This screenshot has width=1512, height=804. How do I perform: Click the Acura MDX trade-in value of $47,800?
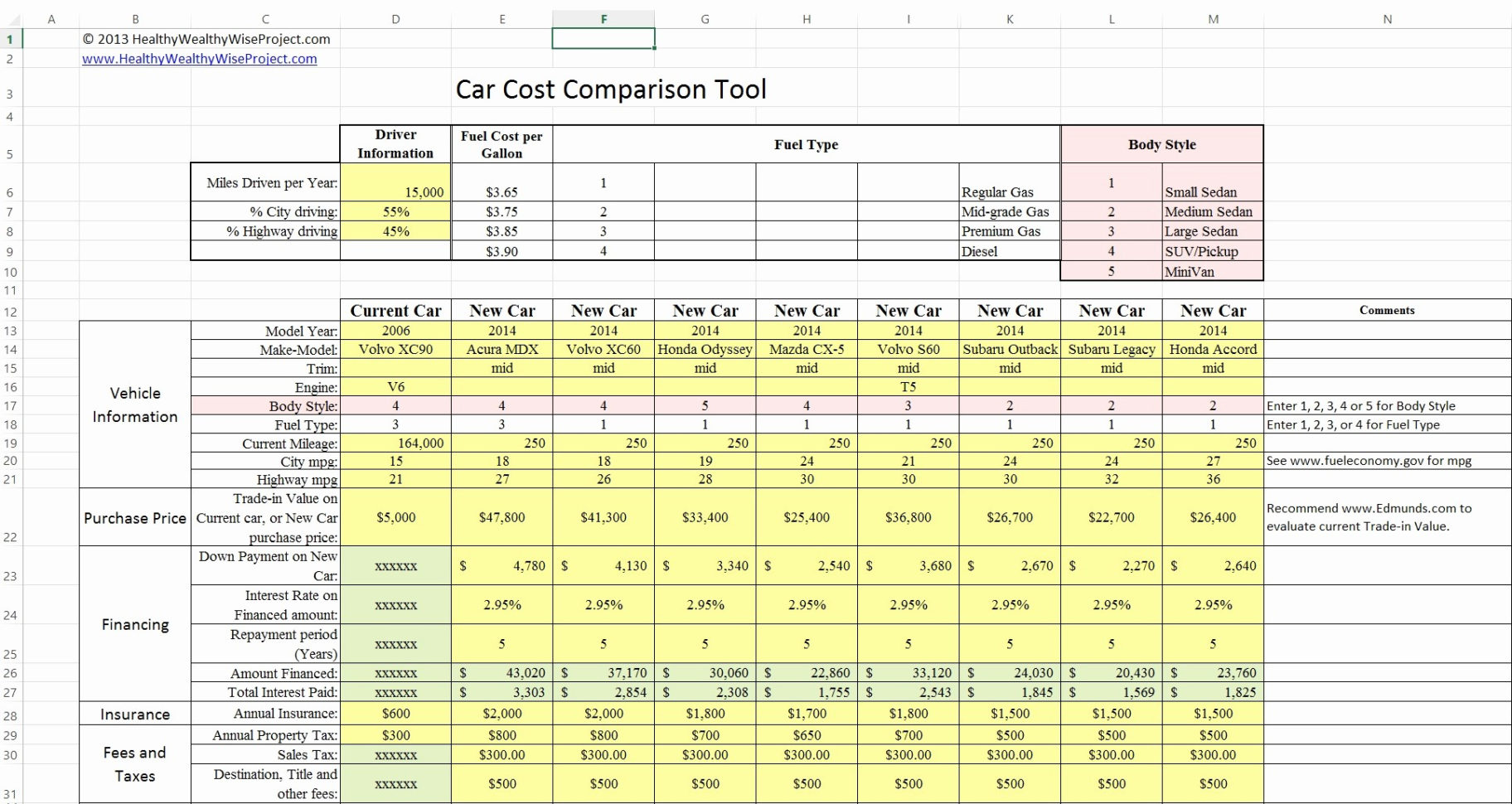tap(502, 517)
